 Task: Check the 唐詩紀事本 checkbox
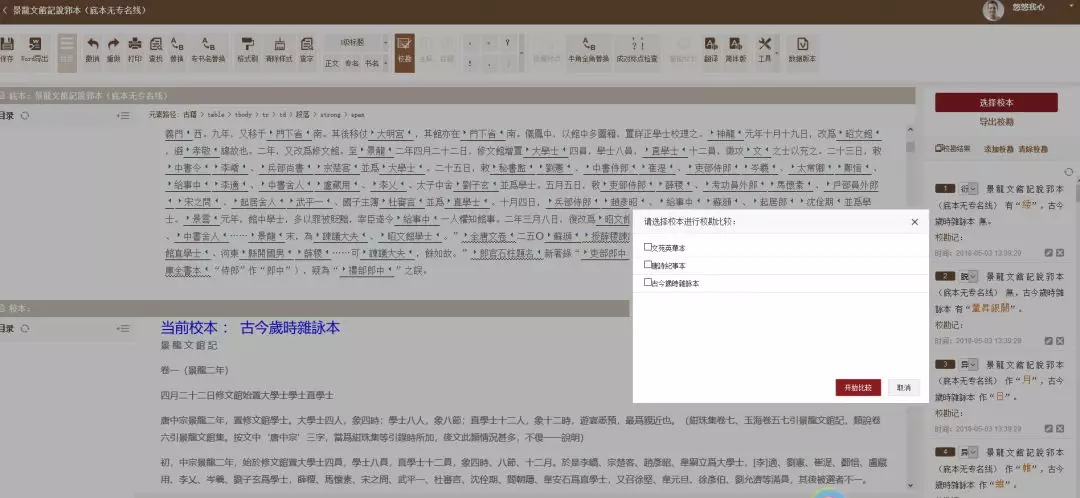(x=647, y=264)
